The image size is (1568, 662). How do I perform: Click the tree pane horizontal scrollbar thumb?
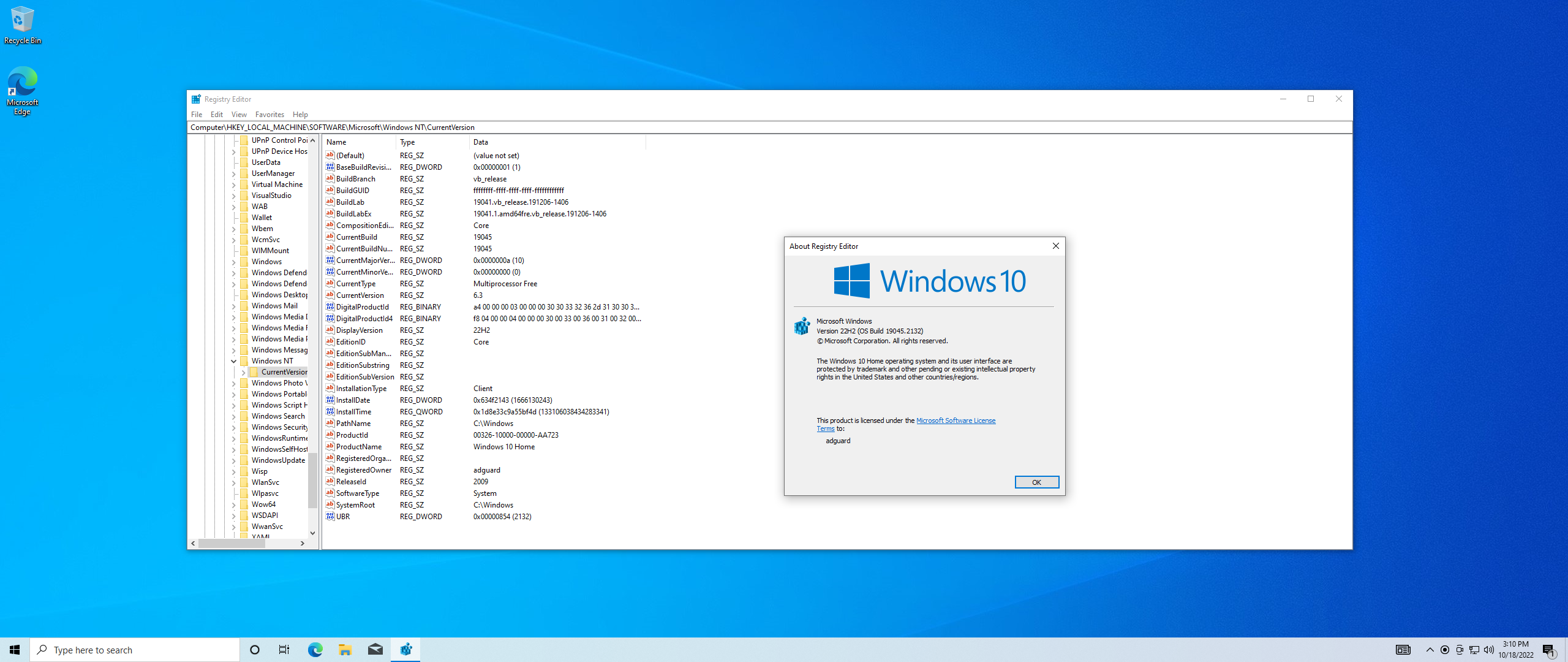pyautogui.click(x=232, y=543)
